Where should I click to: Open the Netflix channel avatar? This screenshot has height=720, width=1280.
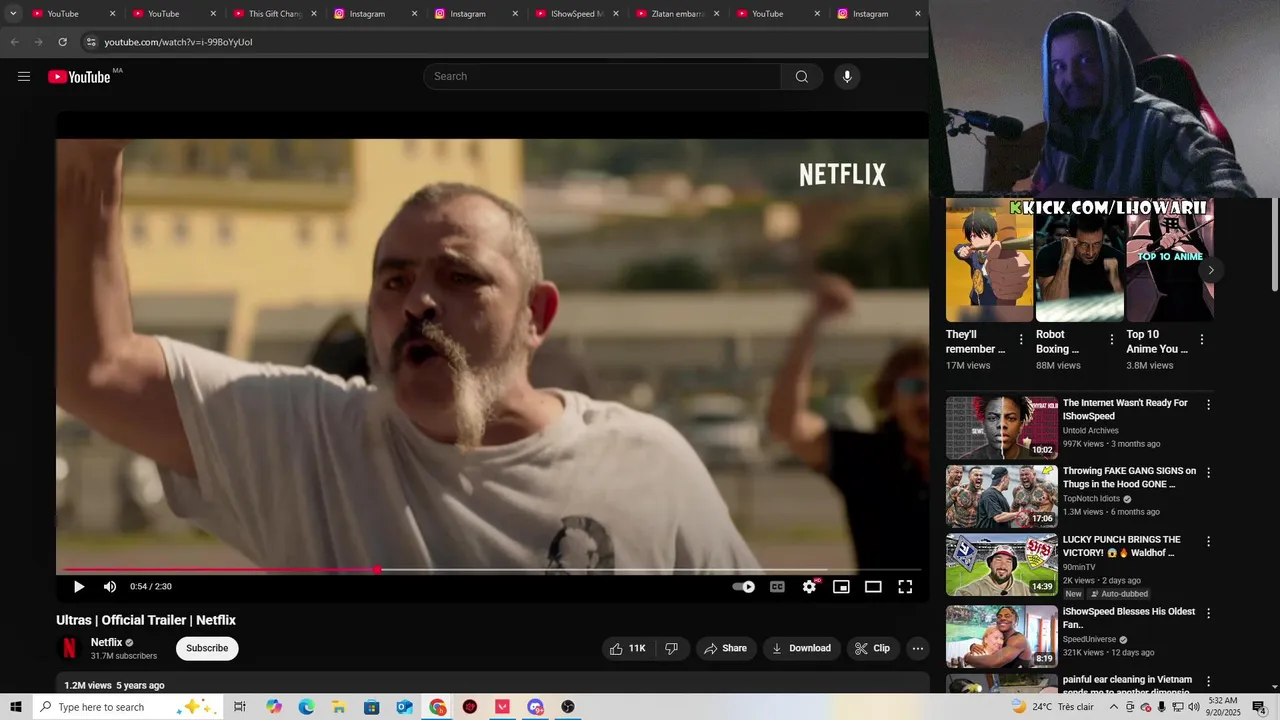[x=69, y=648]
